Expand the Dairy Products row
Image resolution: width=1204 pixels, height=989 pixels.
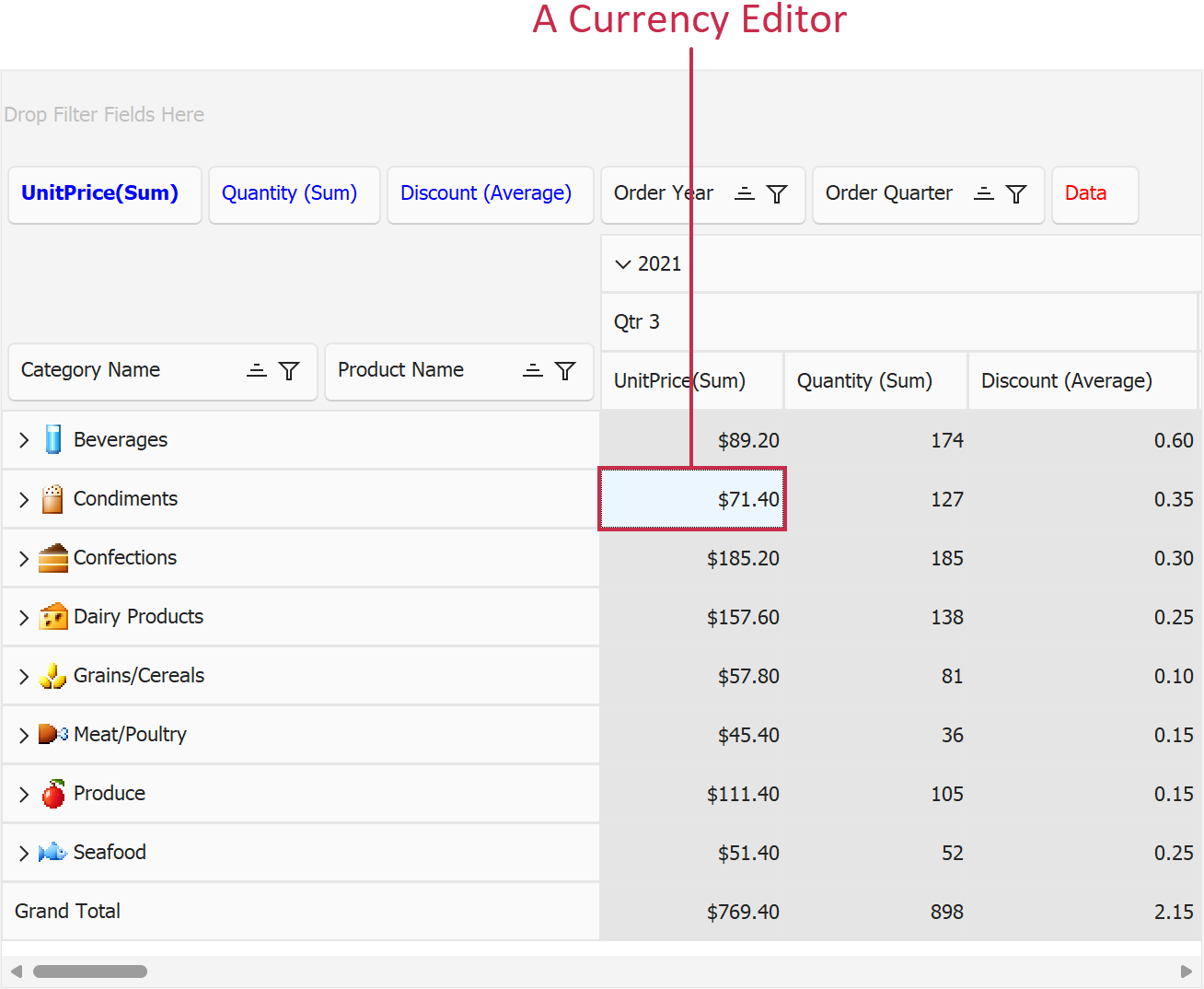coord(24,617)
